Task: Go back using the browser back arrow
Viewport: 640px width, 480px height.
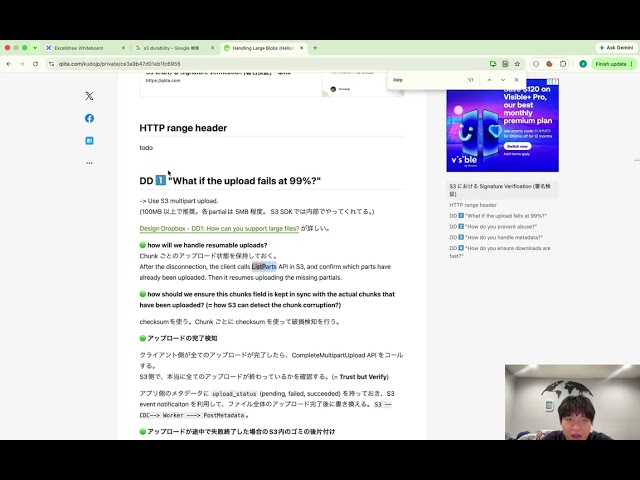Action: [9, 64]
